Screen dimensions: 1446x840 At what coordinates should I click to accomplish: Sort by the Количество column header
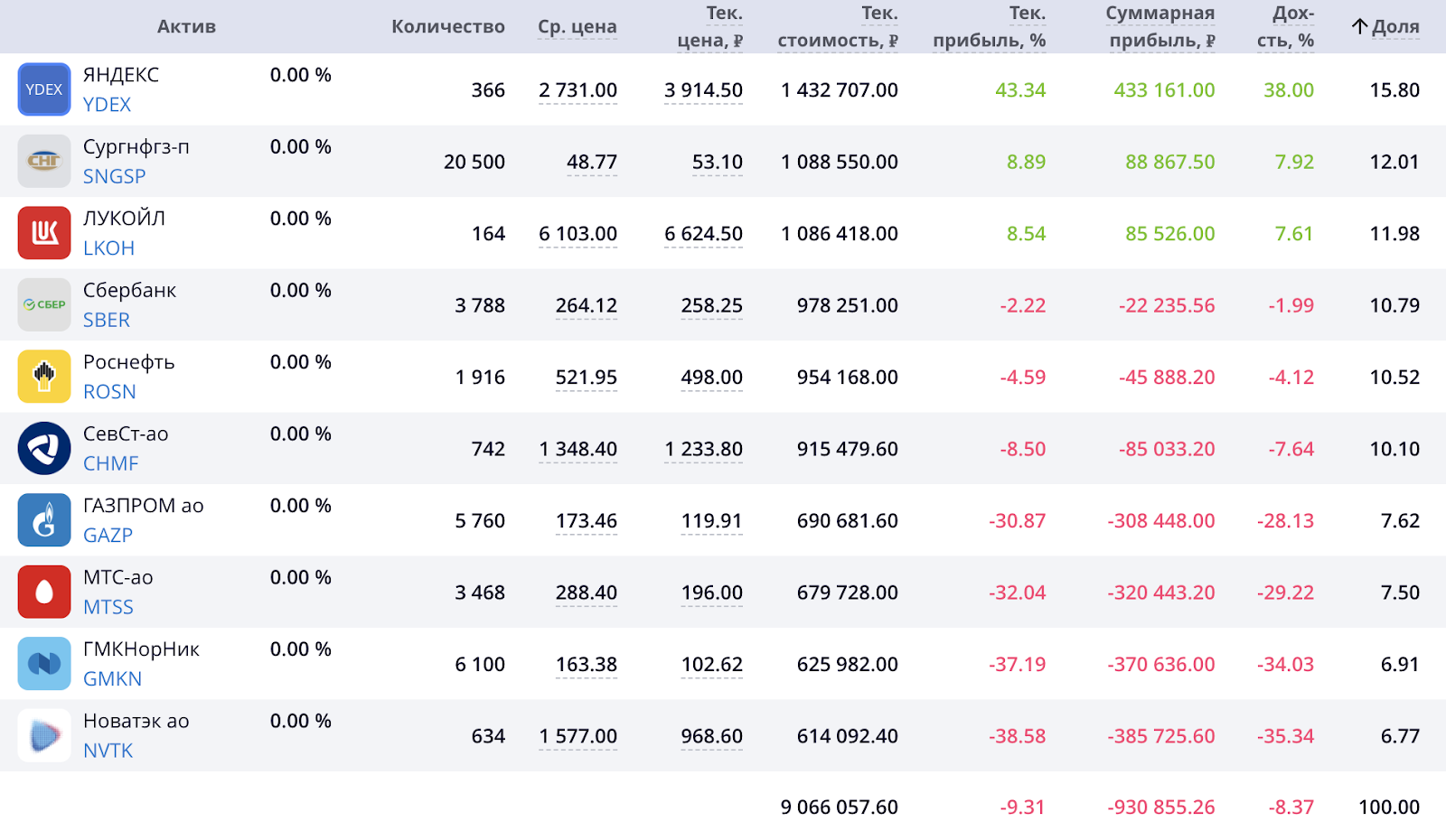tap(448, 27)
